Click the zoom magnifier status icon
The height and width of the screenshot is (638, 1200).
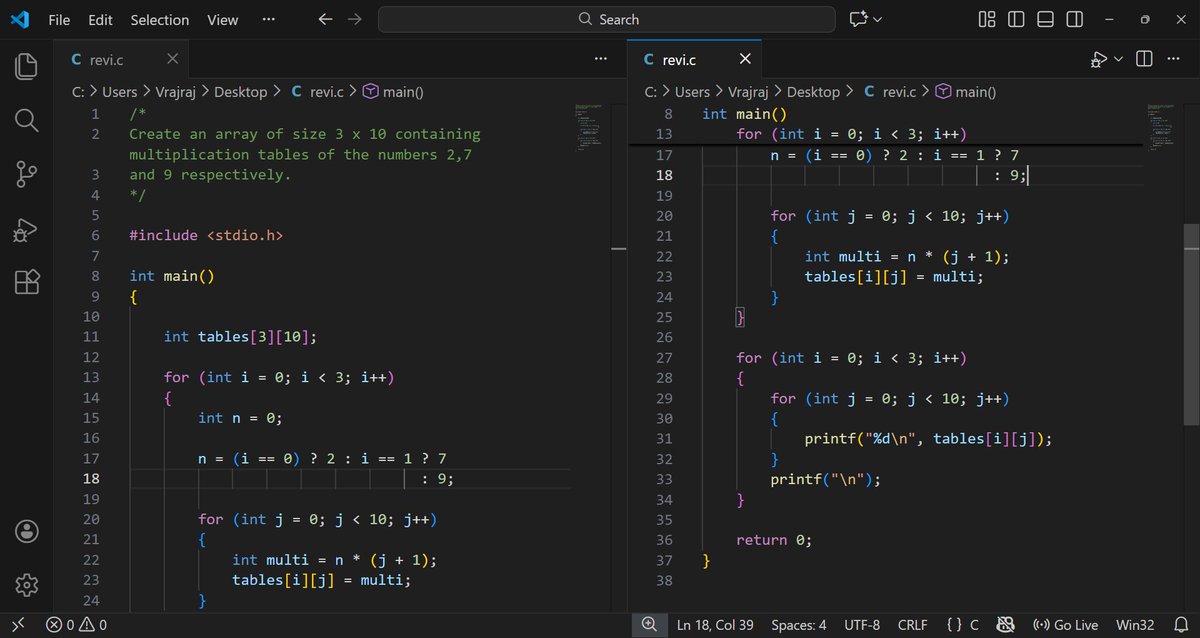[649, 625]
